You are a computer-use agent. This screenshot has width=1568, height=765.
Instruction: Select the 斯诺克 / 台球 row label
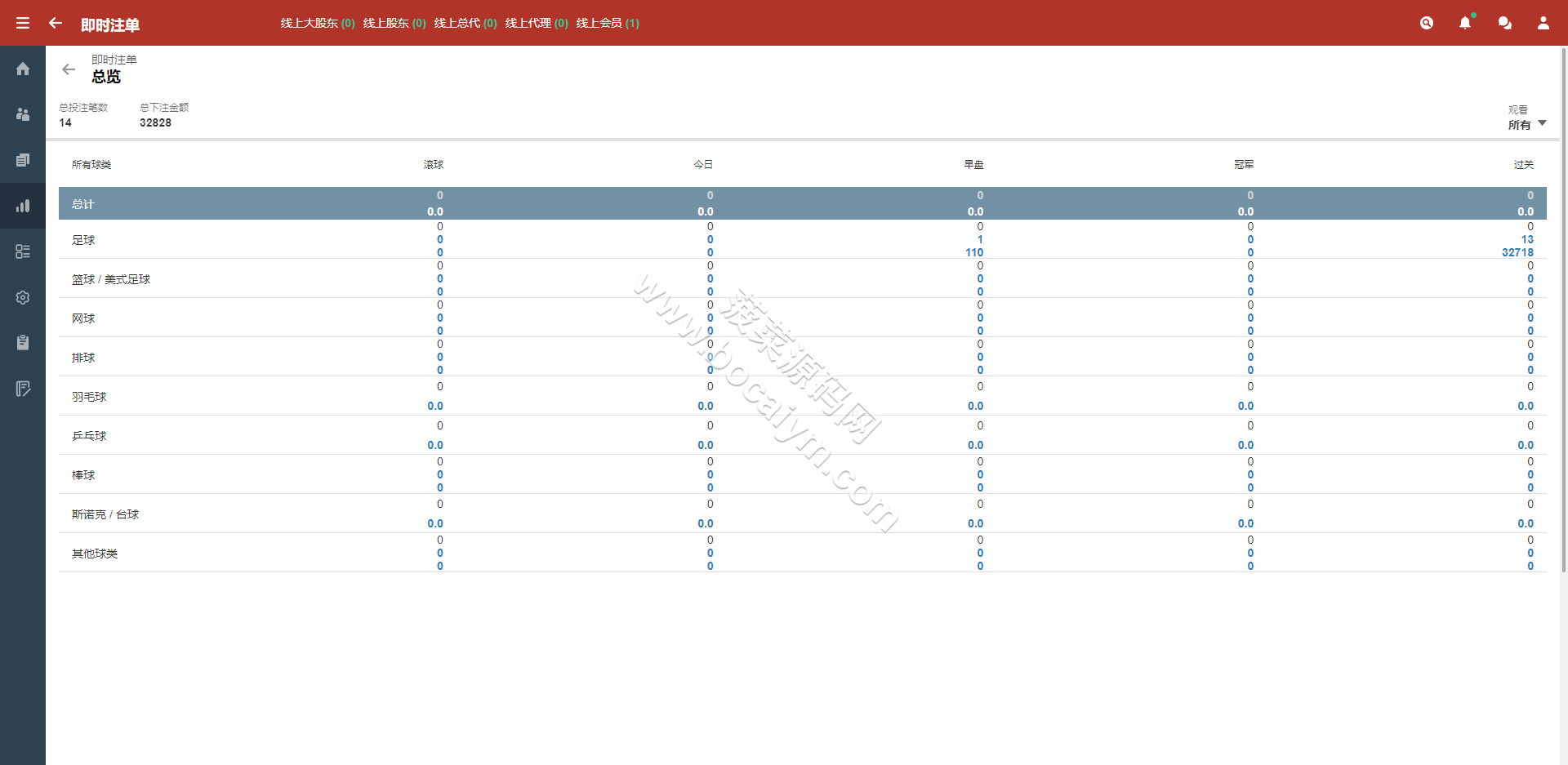click(x=105, y=514)
